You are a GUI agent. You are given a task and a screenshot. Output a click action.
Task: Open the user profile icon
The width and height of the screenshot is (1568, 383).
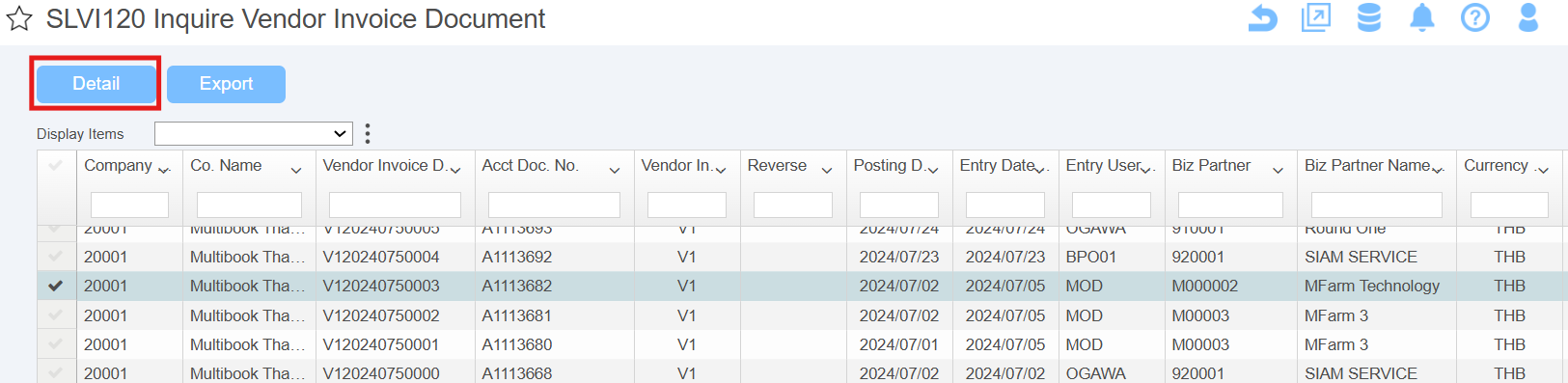pyautogui.click(x=1528, y=17)
